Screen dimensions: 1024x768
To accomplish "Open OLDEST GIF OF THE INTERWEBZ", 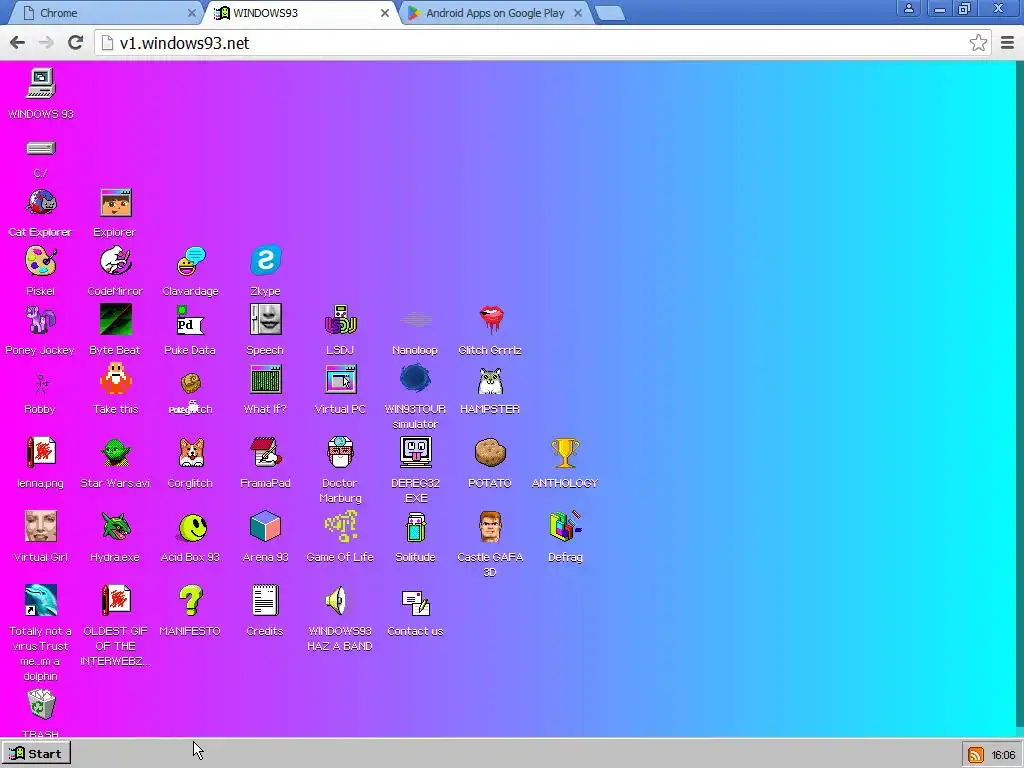I will (116, 600).
